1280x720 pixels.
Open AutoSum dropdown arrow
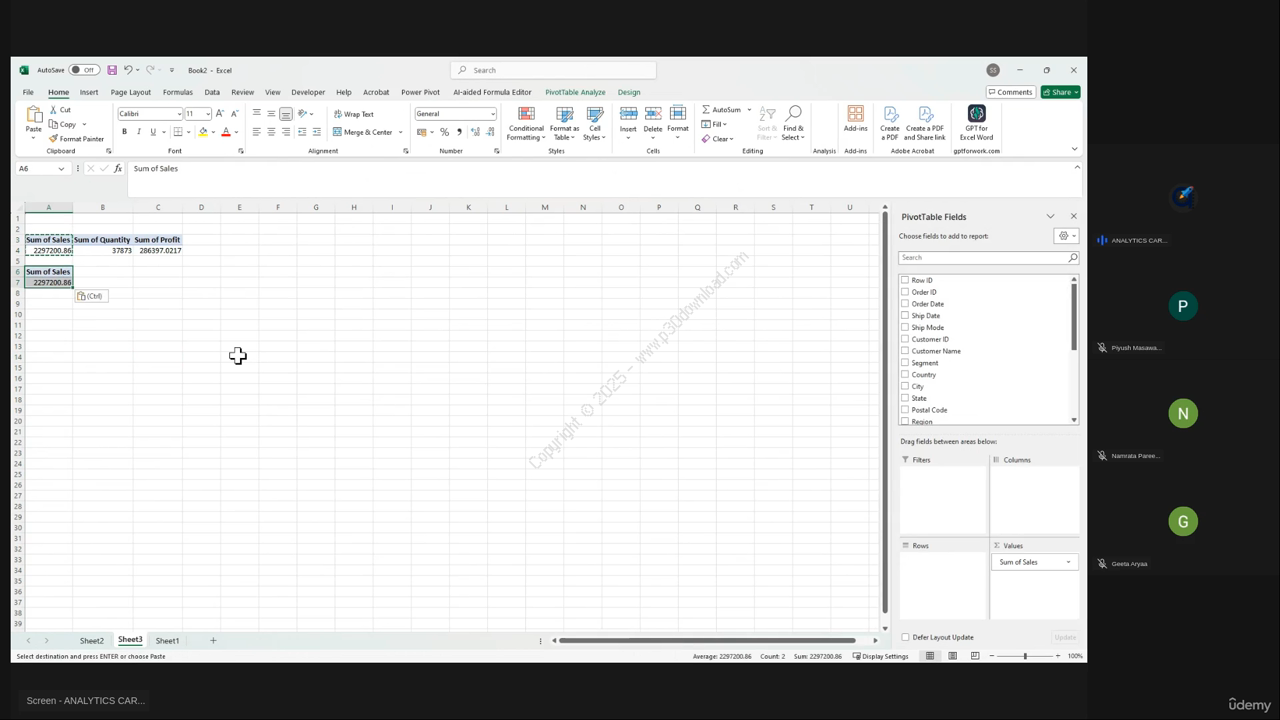[749, 110]
